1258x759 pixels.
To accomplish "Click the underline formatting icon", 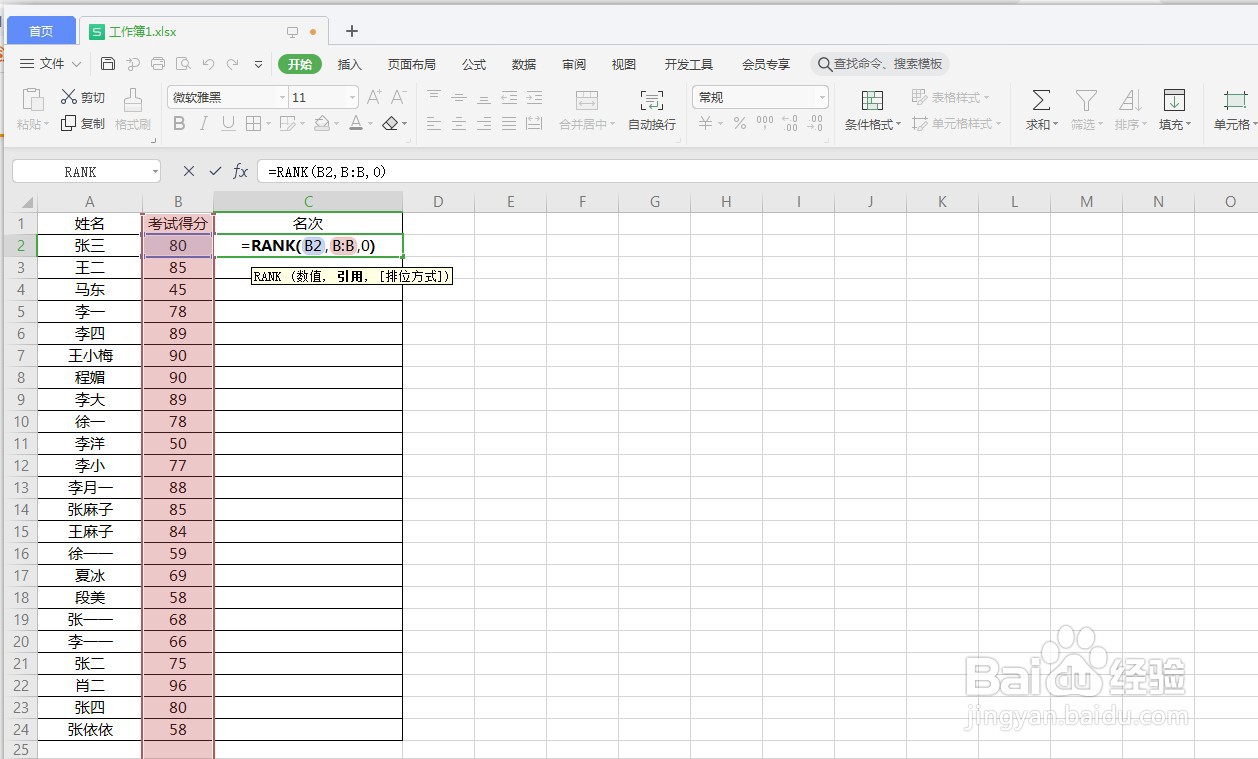I will (227, 123).
